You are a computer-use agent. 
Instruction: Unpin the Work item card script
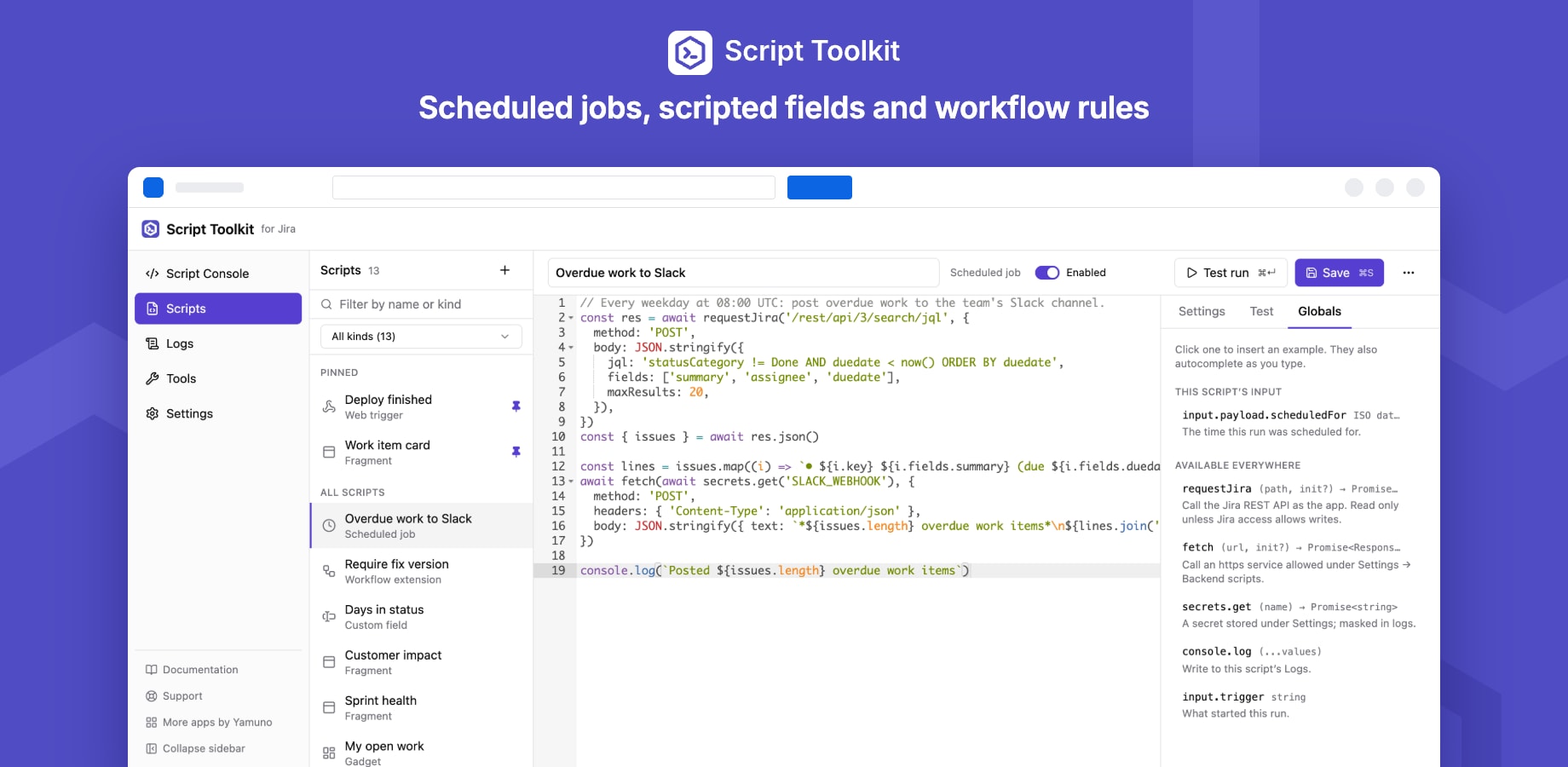point(516,452)
